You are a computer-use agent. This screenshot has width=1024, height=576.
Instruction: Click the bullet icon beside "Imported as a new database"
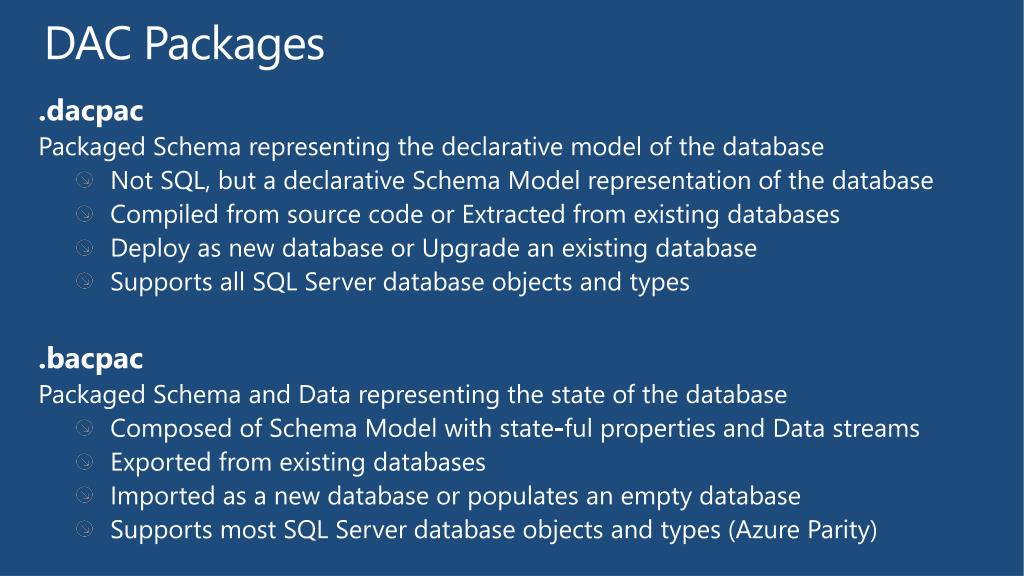pos(84,496)
